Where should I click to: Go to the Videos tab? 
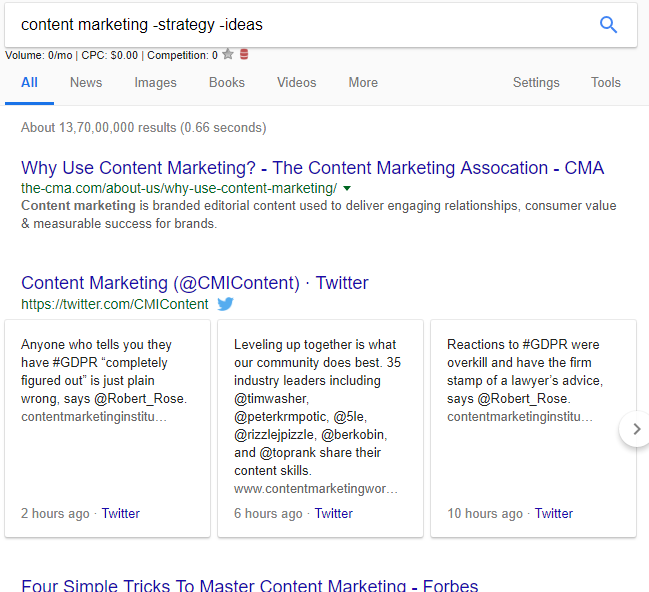(x=296, y=83)
